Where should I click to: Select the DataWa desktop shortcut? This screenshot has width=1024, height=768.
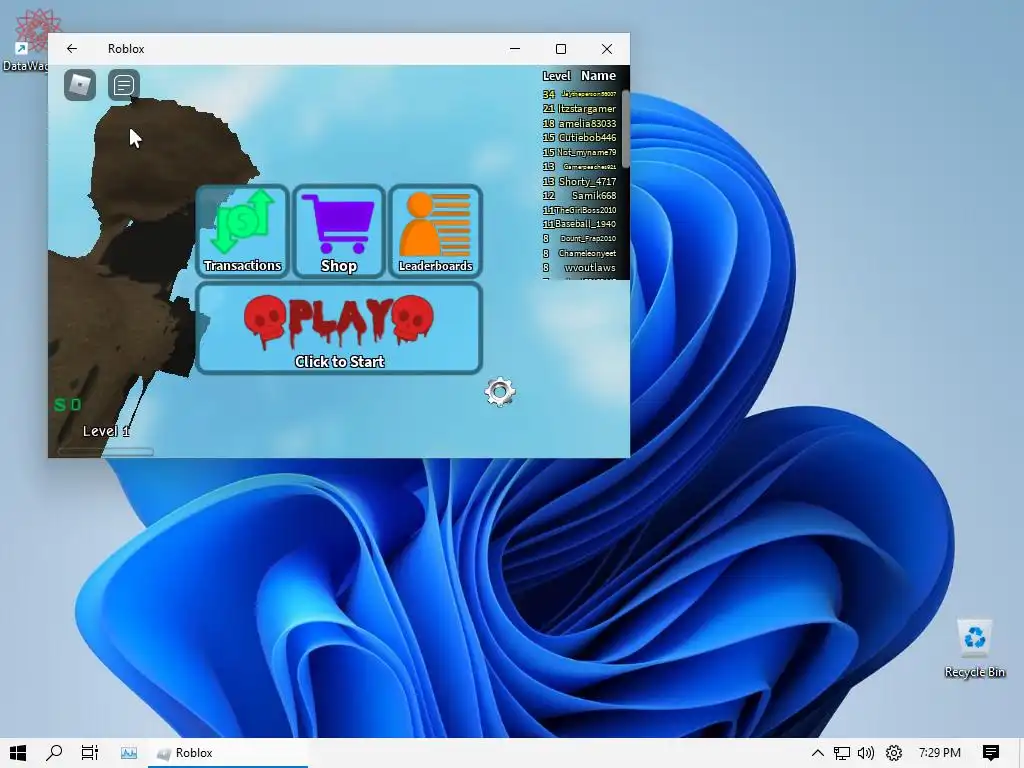(x=25, y=40)
